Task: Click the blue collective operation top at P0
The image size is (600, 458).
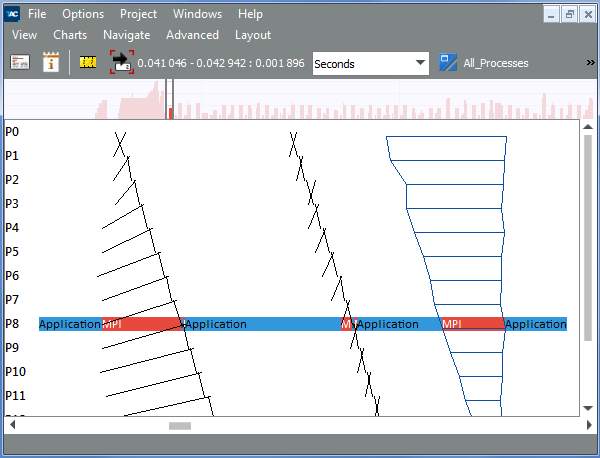Action: 446,136
